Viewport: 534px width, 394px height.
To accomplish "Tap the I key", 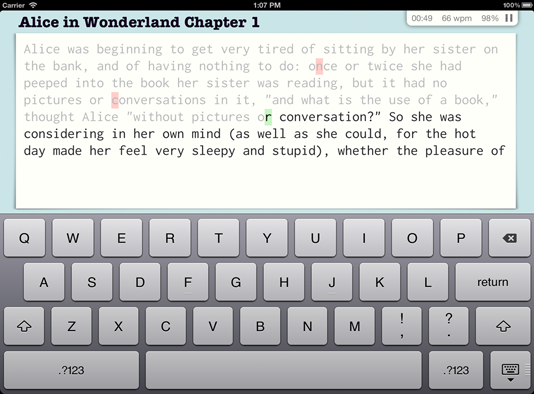I will click(x=364, y=238).
